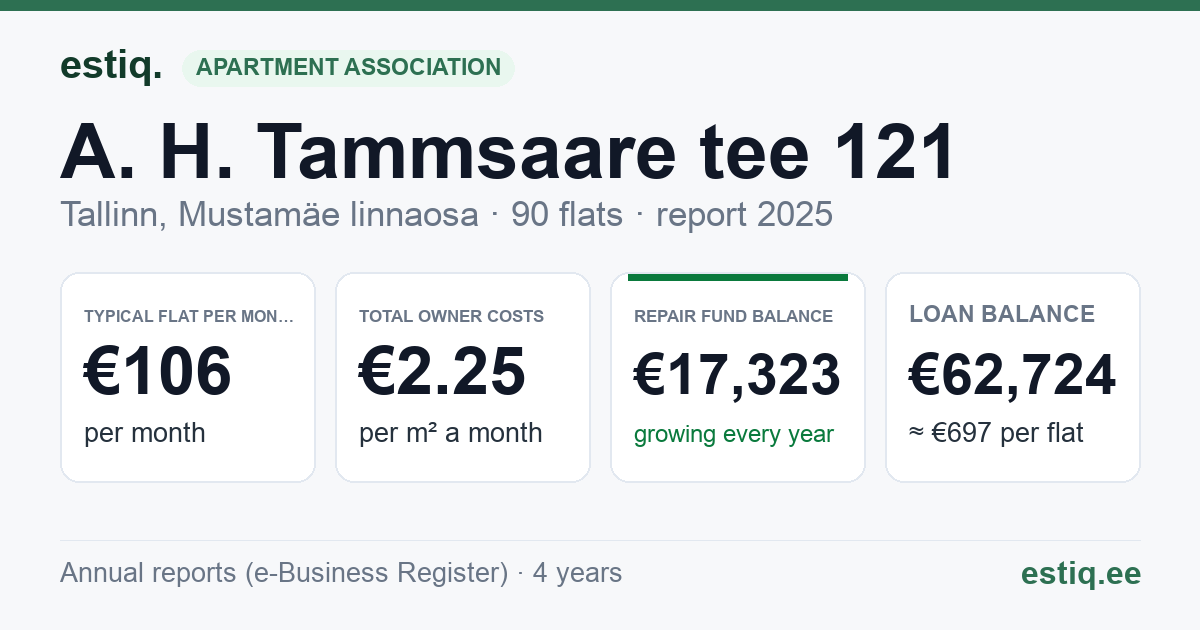The width and height of the screenshot is (1200, 630).
Task: Click the TYPICAL FLAT PER MON… label
Action: [x=189, y=316]
